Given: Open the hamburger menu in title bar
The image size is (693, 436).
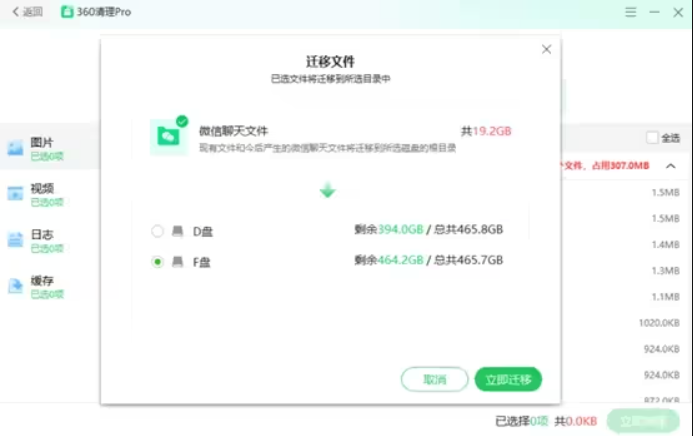Looking at the screenshot, I should [x=631, y=12].
